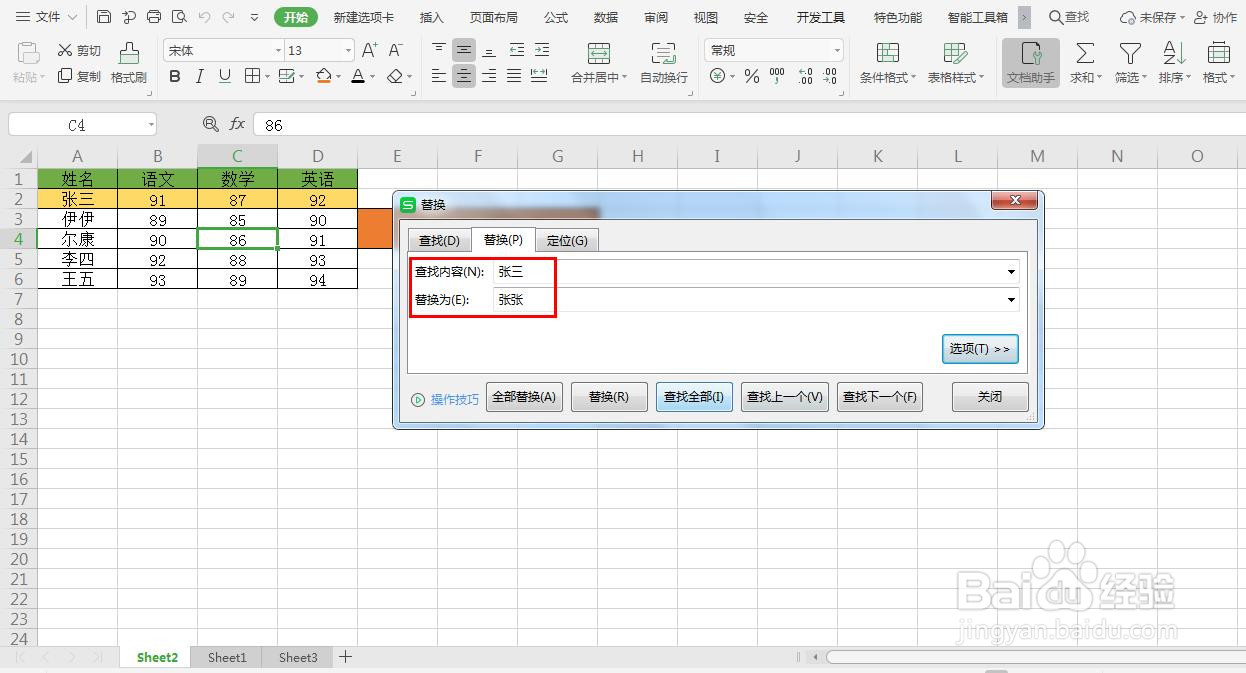Click the increase indent icon
This screenshot has height=673, width=1246.
pos(541,50)
